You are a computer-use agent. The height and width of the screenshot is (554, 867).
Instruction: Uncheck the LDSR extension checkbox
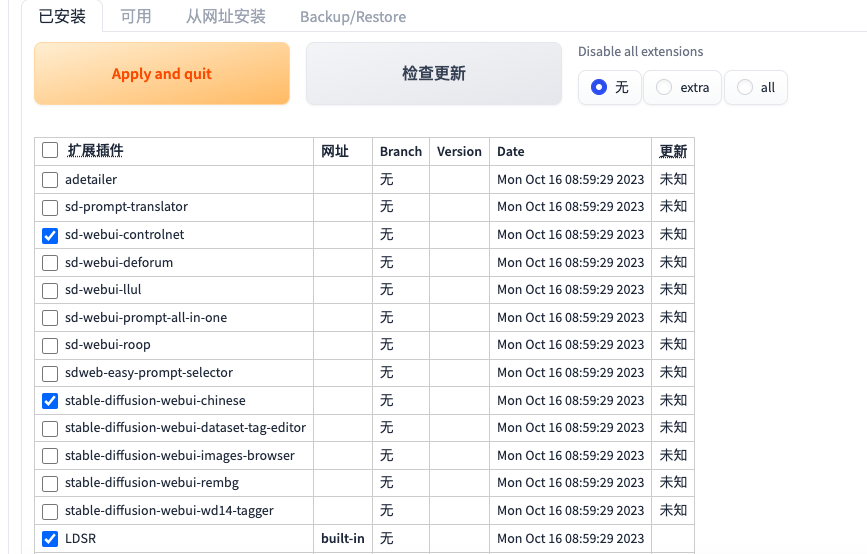pyautogui.click(x=50, y=539)
